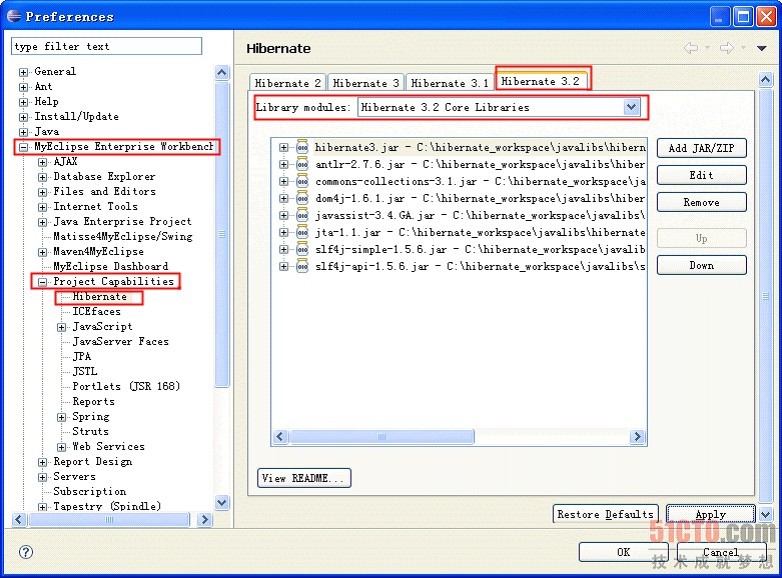Image resolution: width=782 pixels, height=578 pixels.
Task: Expand the hibernate3.jar entry
Action: point(284,147)
